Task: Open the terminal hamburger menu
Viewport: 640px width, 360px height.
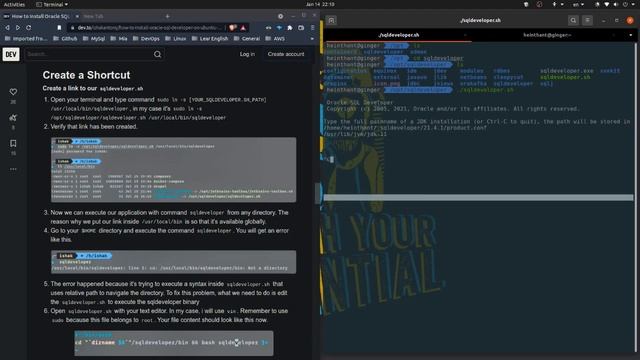Action: (587, 20)
